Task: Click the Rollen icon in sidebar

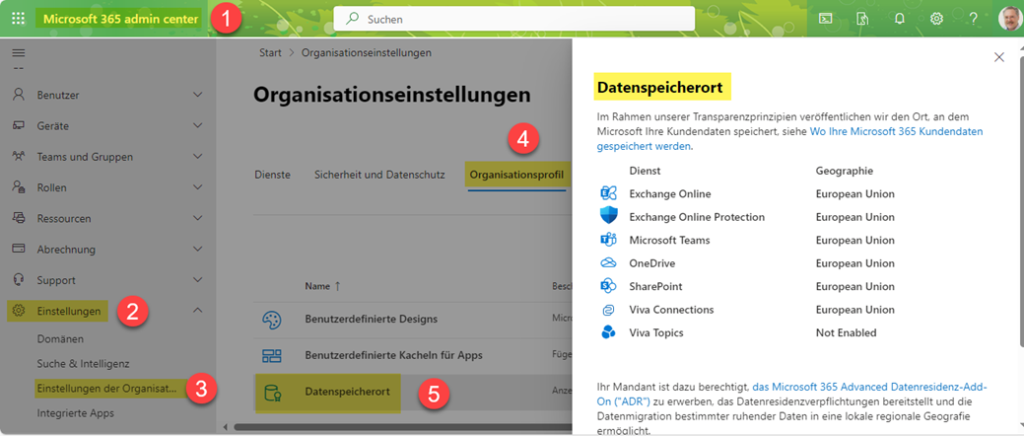Action: pyautogui.click(x=18, y=187)
